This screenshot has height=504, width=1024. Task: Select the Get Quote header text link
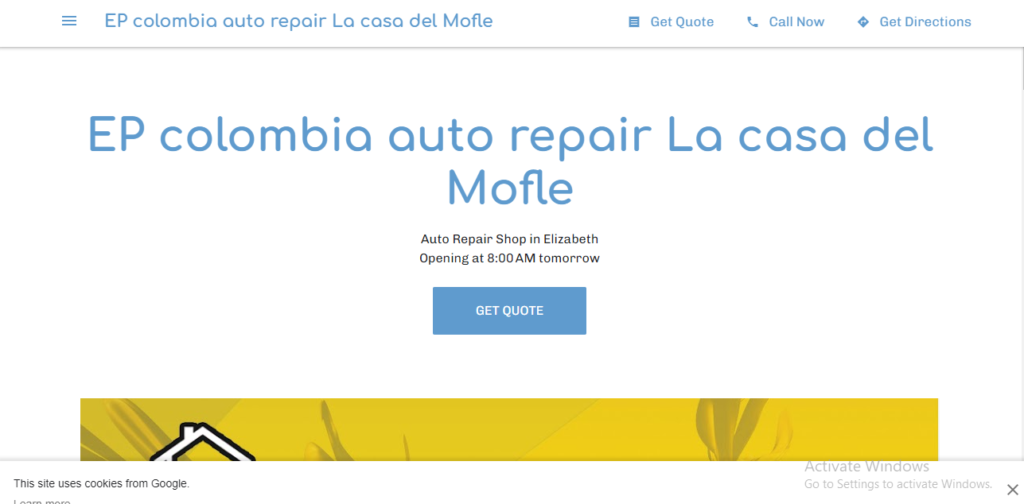(x=681, y=22)
